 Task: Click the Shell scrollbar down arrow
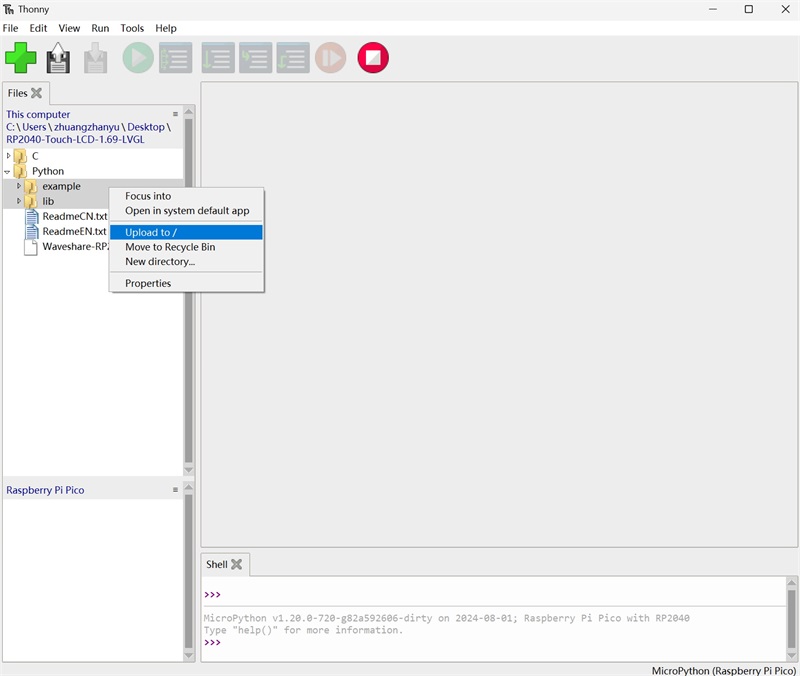coord(791,656)
